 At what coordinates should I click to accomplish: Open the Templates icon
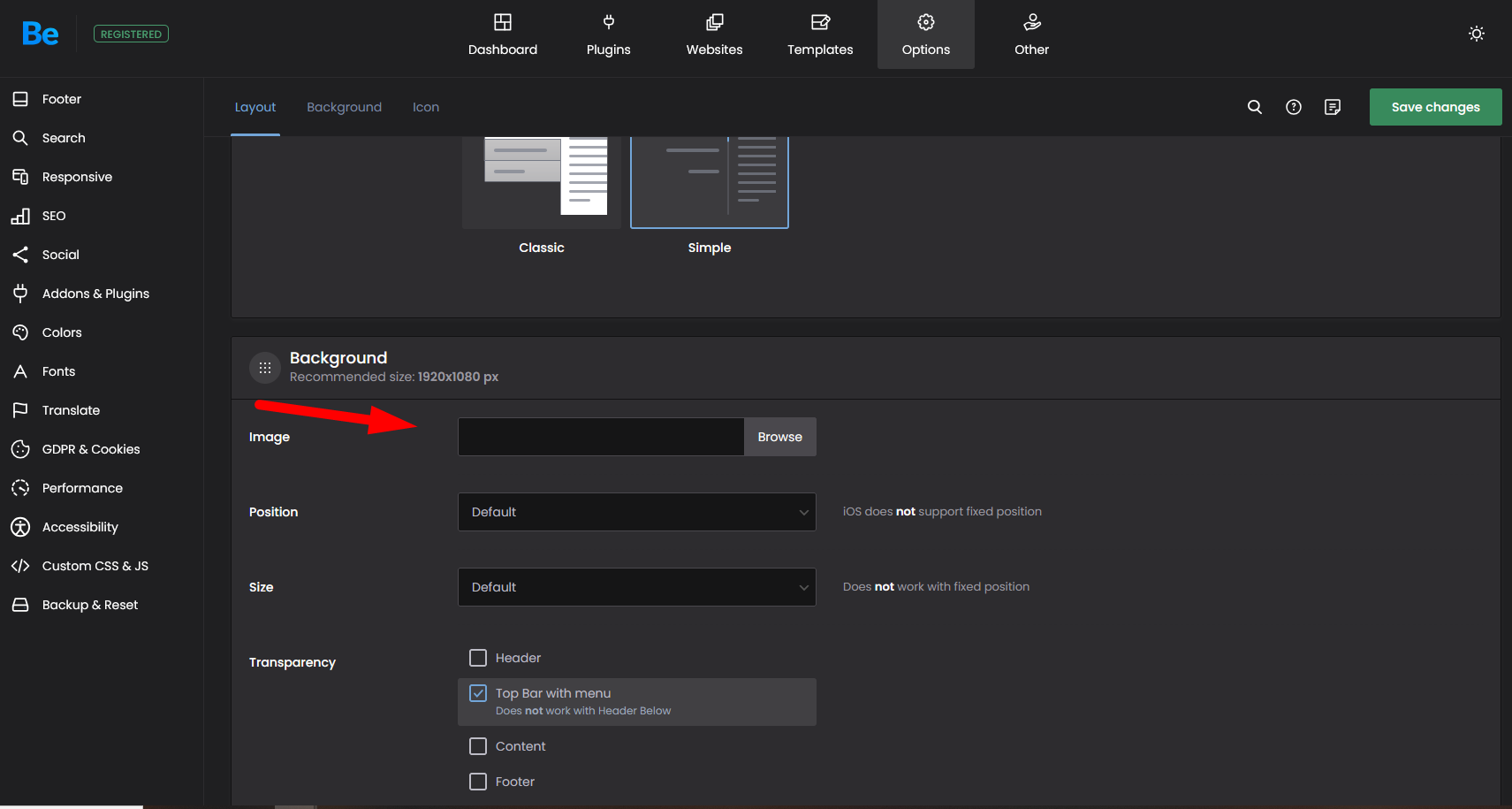point(821,22)
